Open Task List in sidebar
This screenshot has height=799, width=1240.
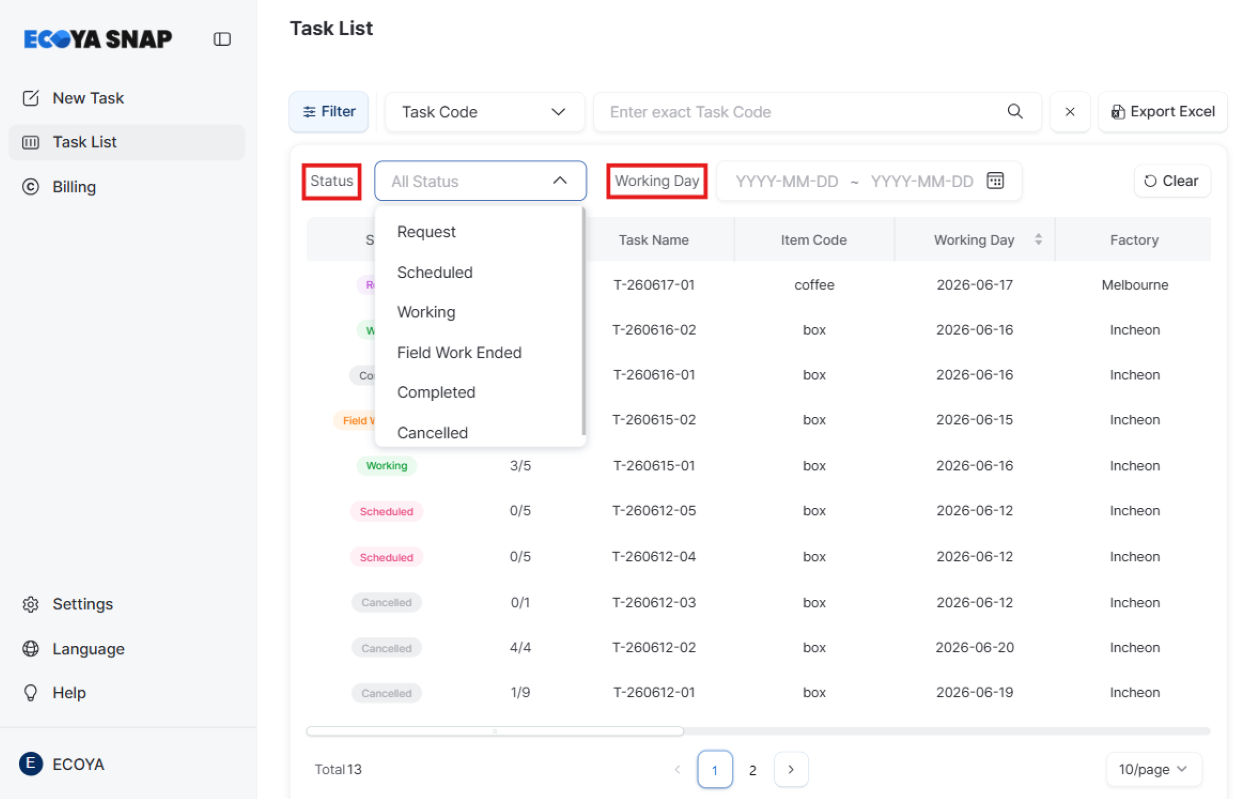pos(127,142)
